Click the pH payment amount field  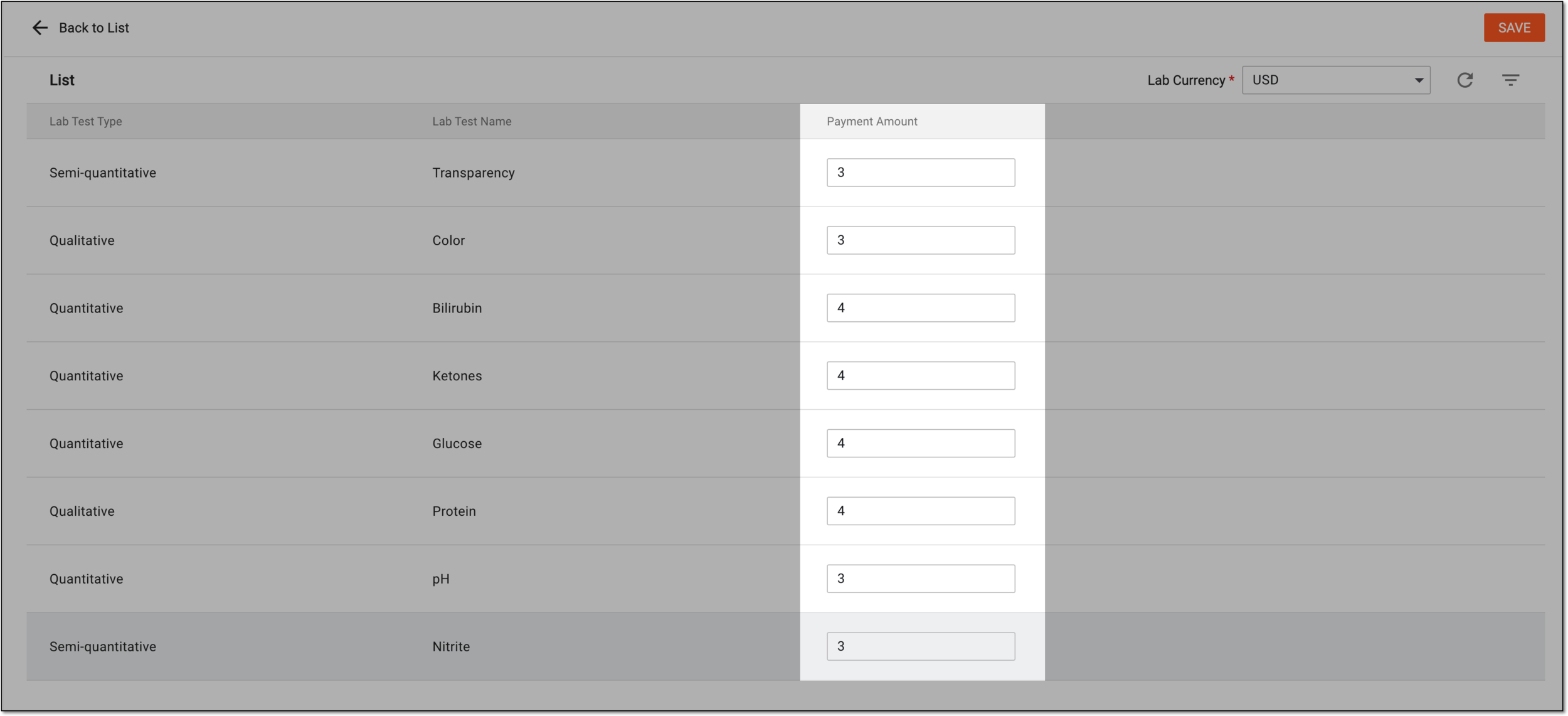tap(921, 579)
